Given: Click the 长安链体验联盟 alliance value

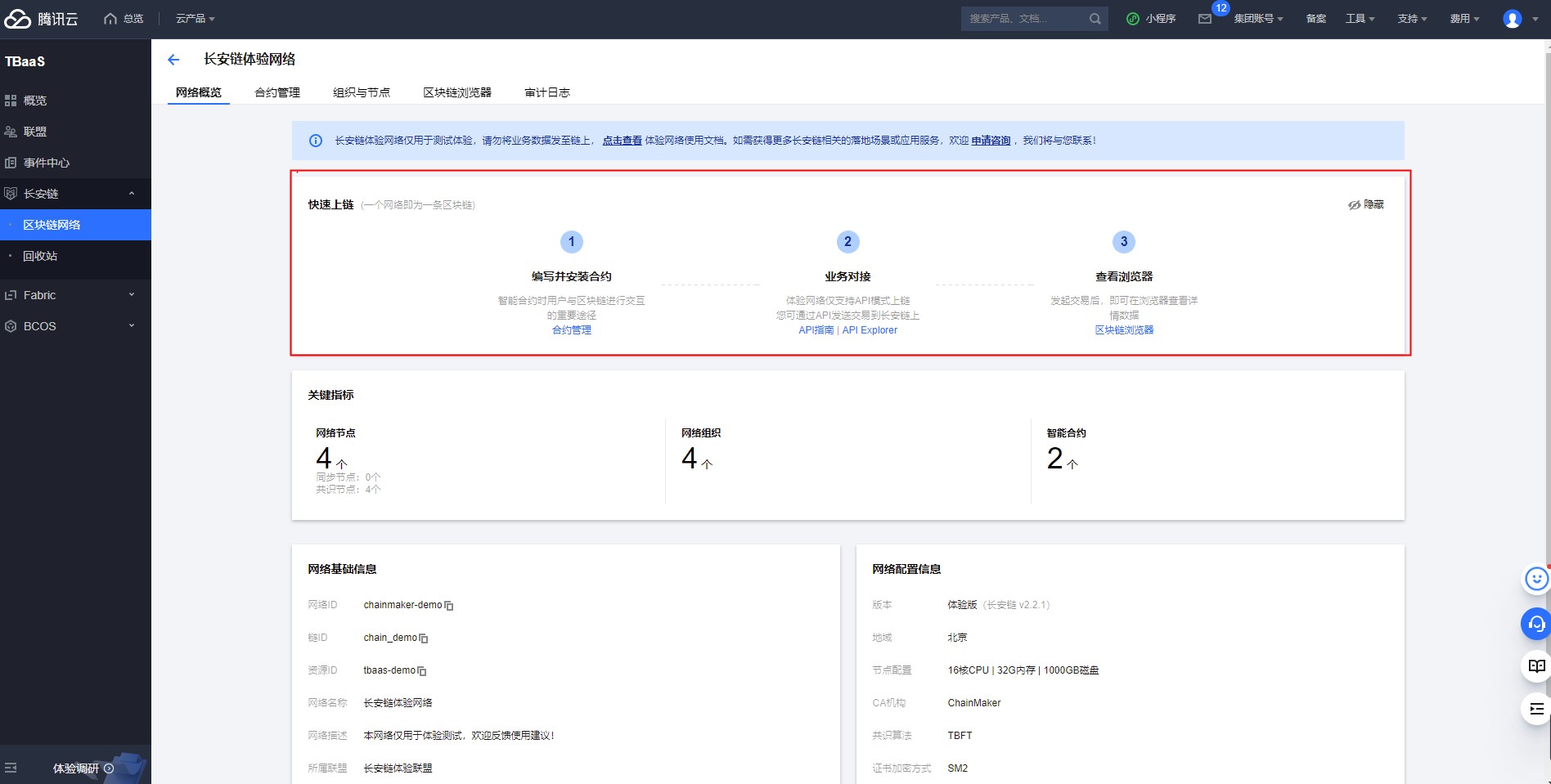Looking at the screenshot, I should click(398, 768).
